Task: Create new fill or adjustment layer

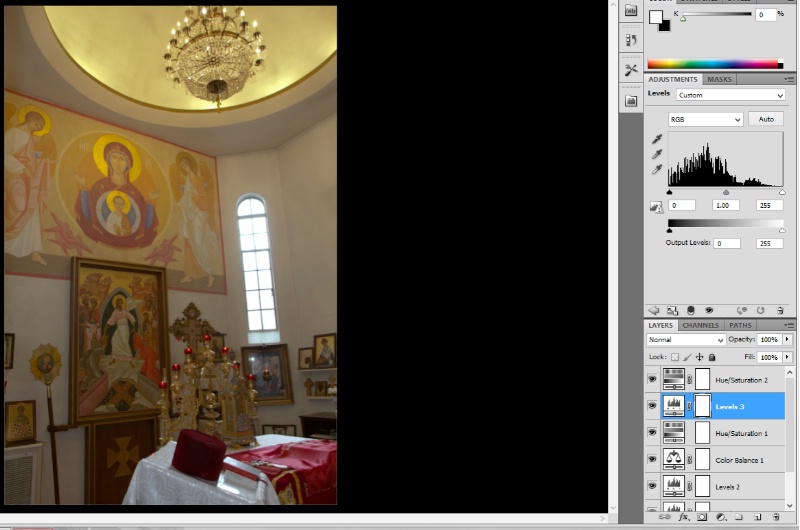Action: (x=720, y=517)
